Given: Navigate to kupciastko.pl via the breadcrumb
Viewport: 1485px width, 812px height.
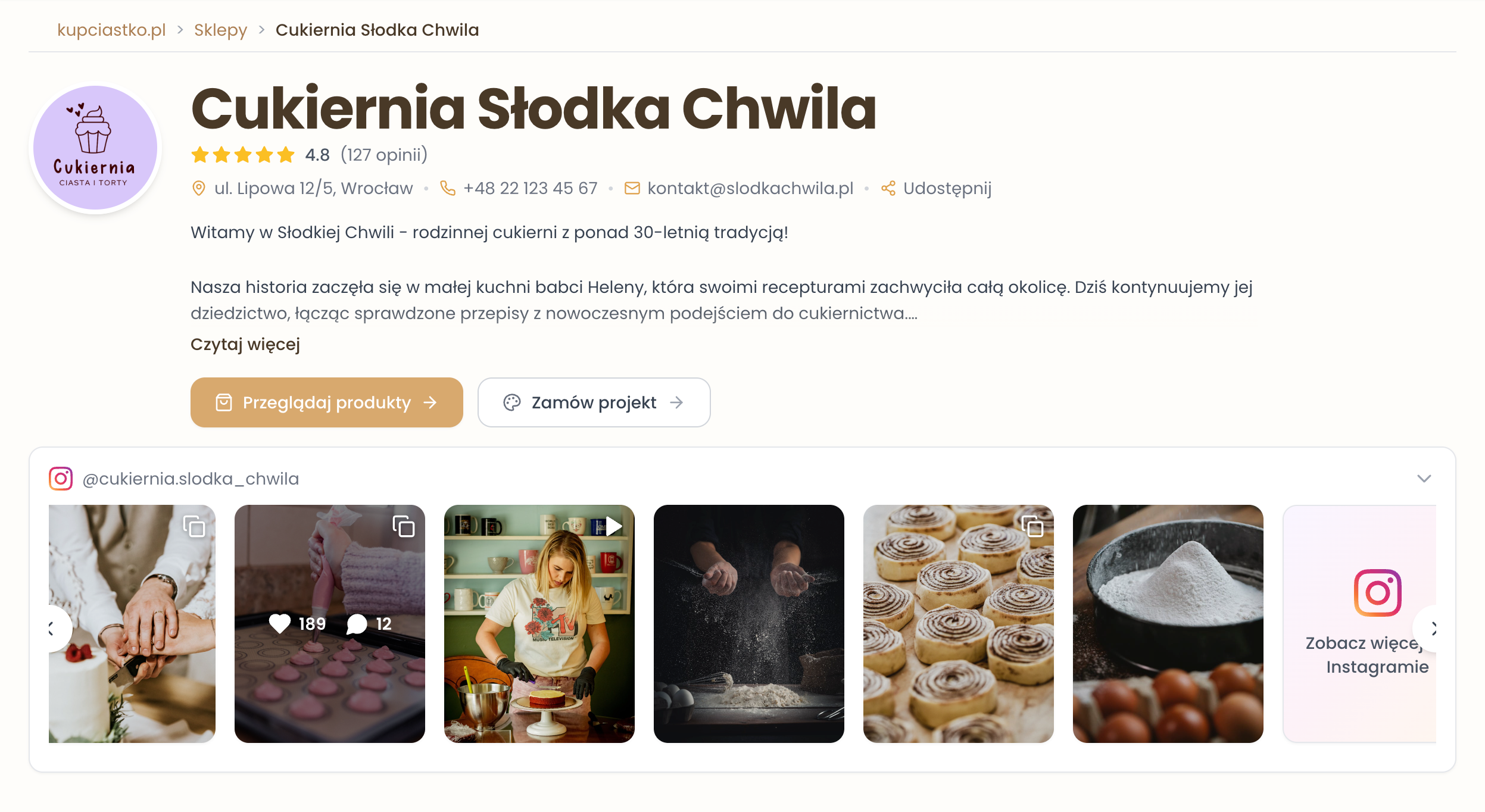Looking at the screenshot, I should pyautogui.click(x=111, y=30).
